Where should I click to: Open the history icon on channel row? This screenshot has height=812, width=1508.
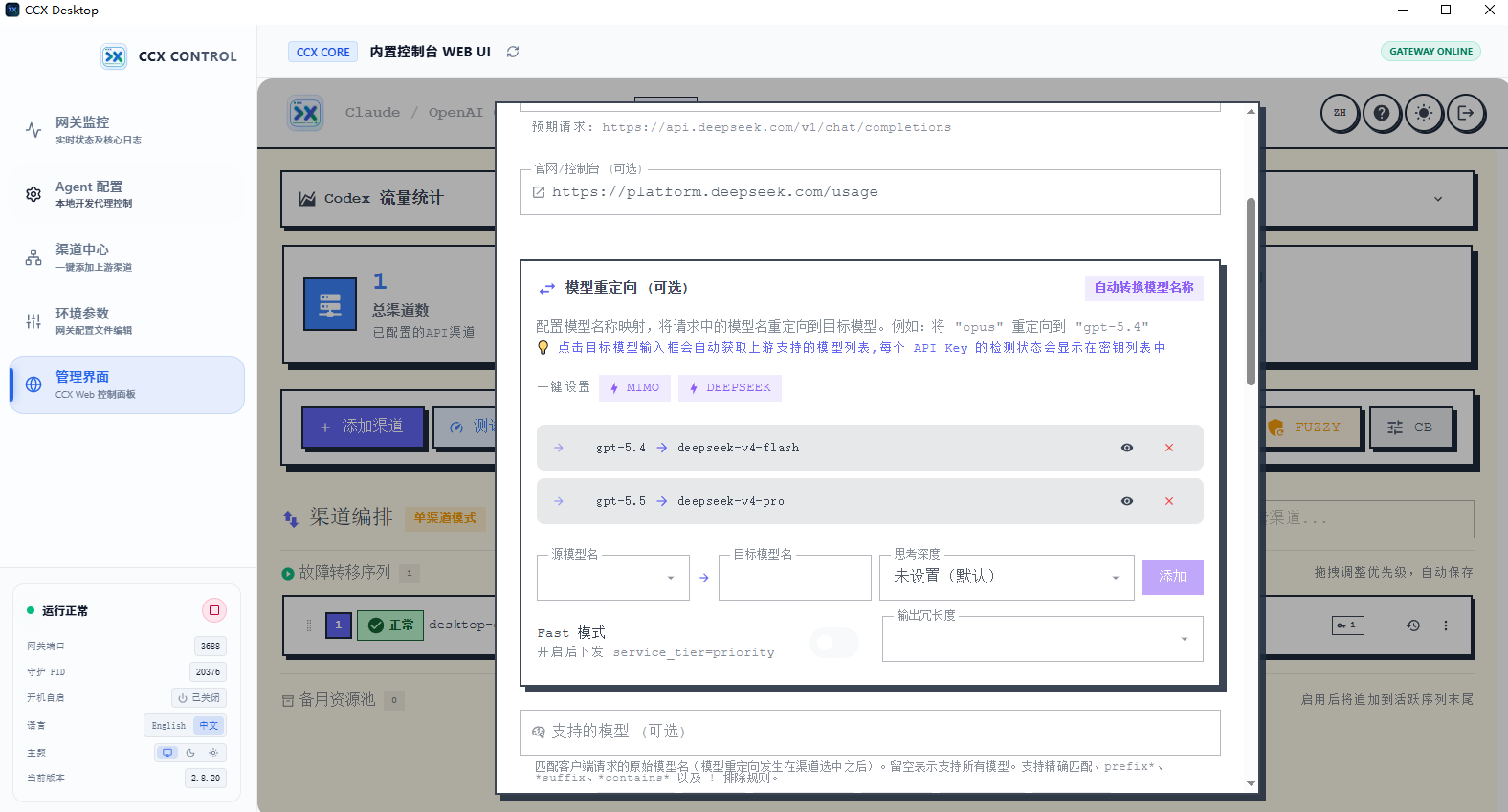coord(1413,625)
